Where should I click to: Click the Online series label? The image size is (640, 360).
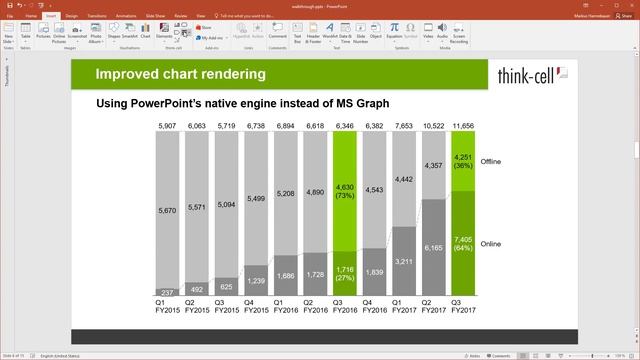(x=491, y=244)
